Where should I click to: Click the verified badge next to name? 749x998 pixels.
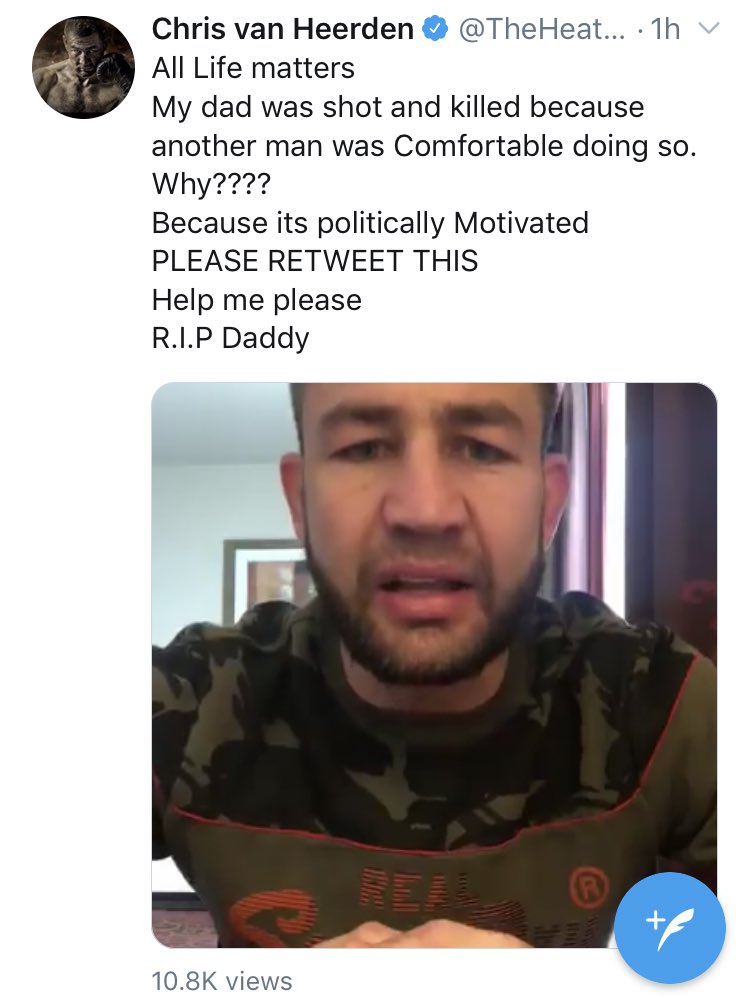point(435,29)
